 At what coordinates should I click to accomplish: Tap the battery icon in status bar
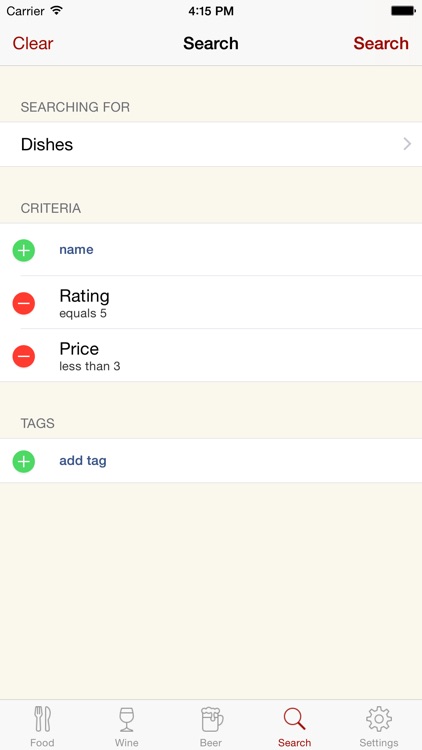point(403,11)
